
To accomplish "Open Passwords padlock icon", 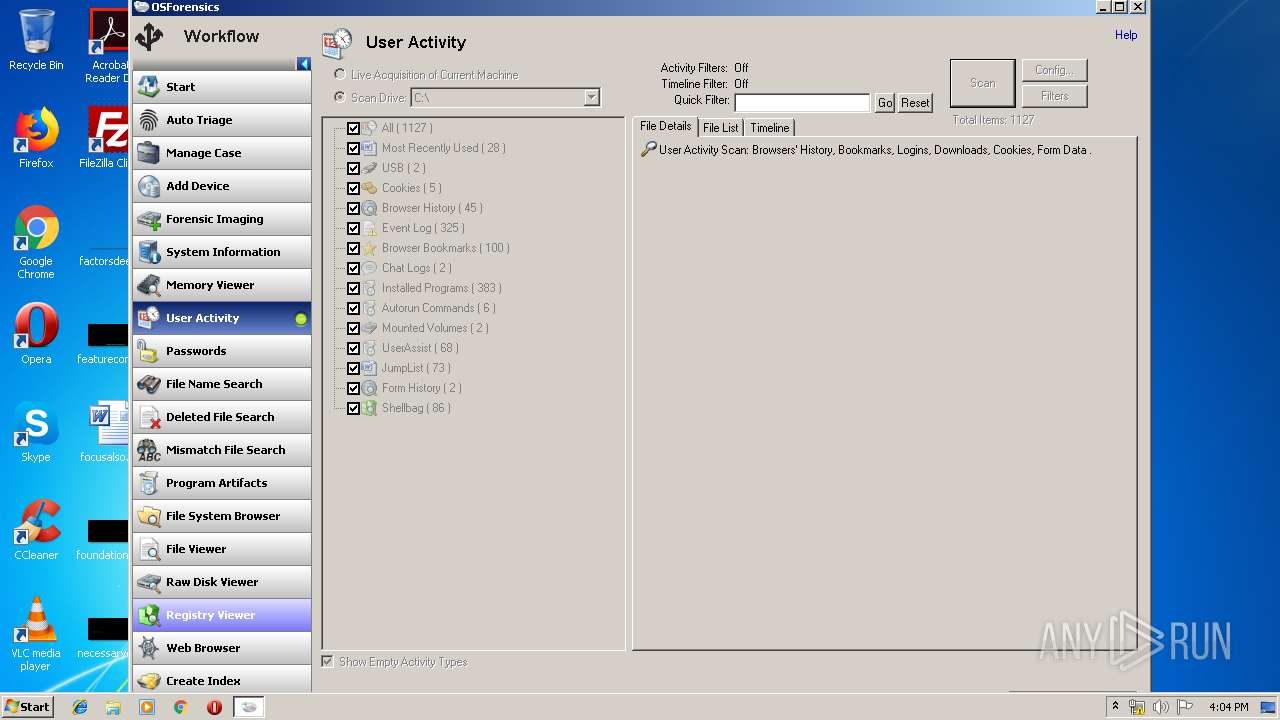I will click(149, 351).
